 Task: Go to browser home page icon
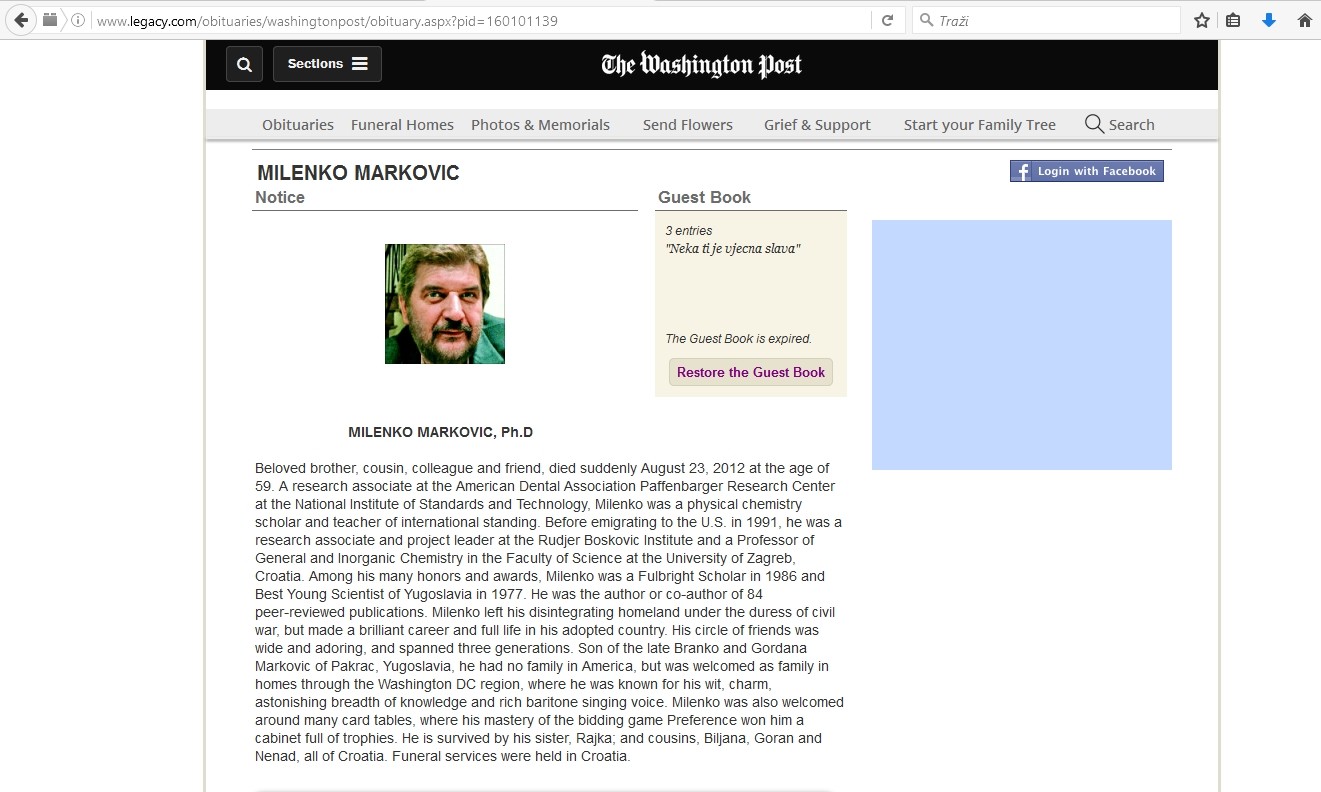1304,20
